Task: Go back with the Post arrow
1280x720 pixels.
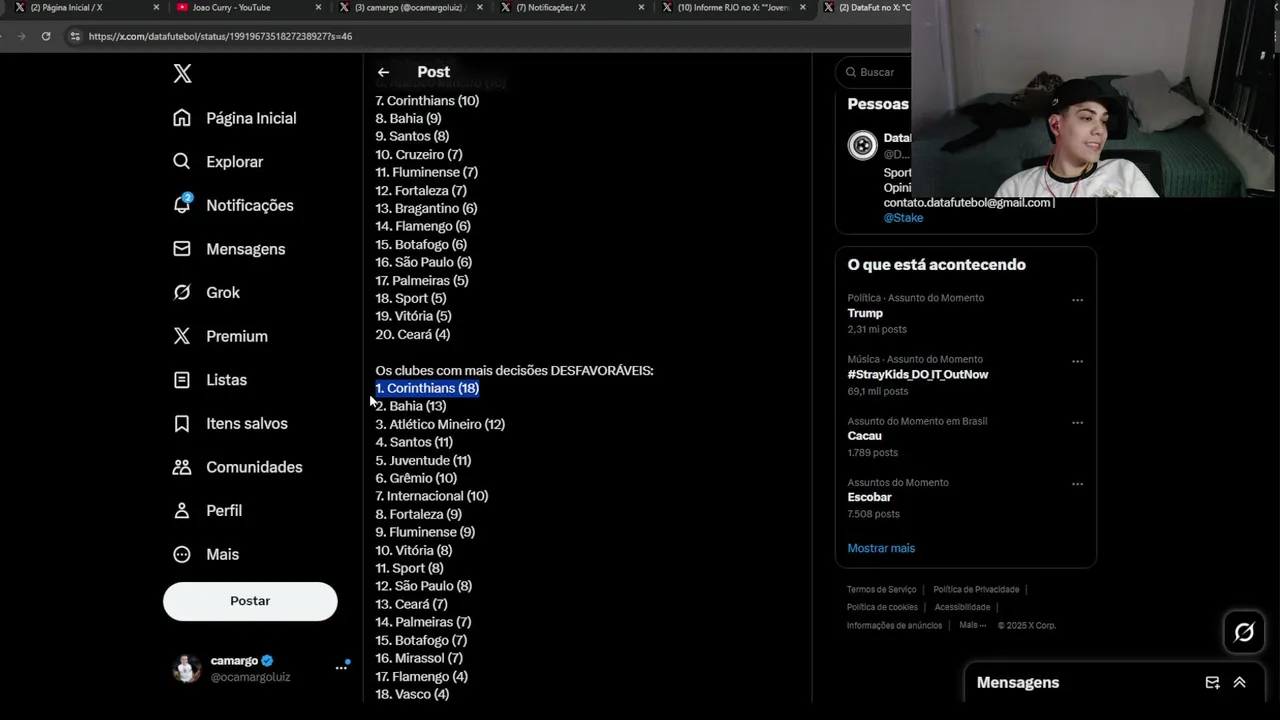Action: point(383,72)
